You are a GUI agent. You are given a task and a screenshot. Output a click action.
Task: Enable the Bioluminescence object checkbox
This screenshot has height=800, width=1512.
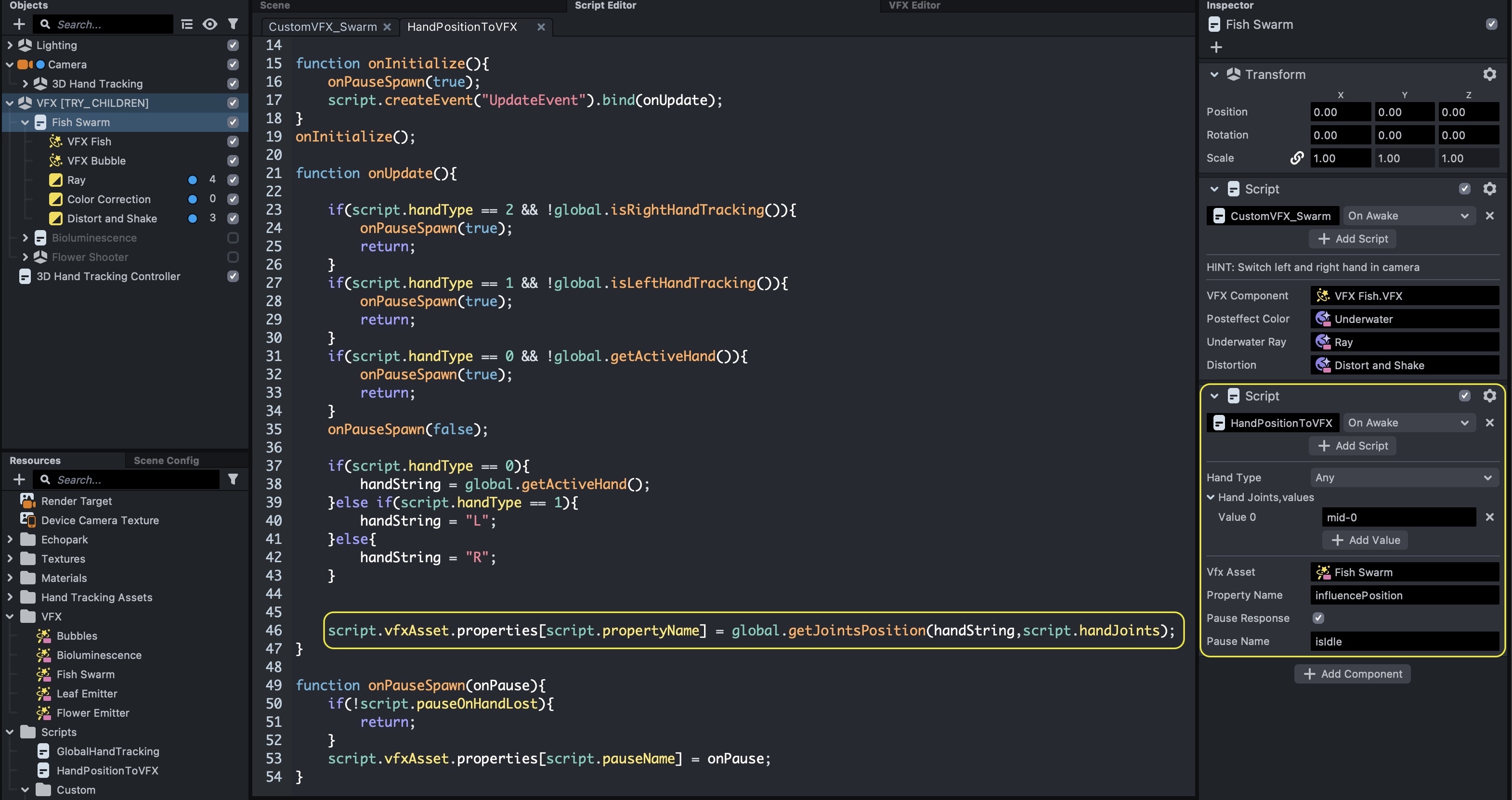233,238
